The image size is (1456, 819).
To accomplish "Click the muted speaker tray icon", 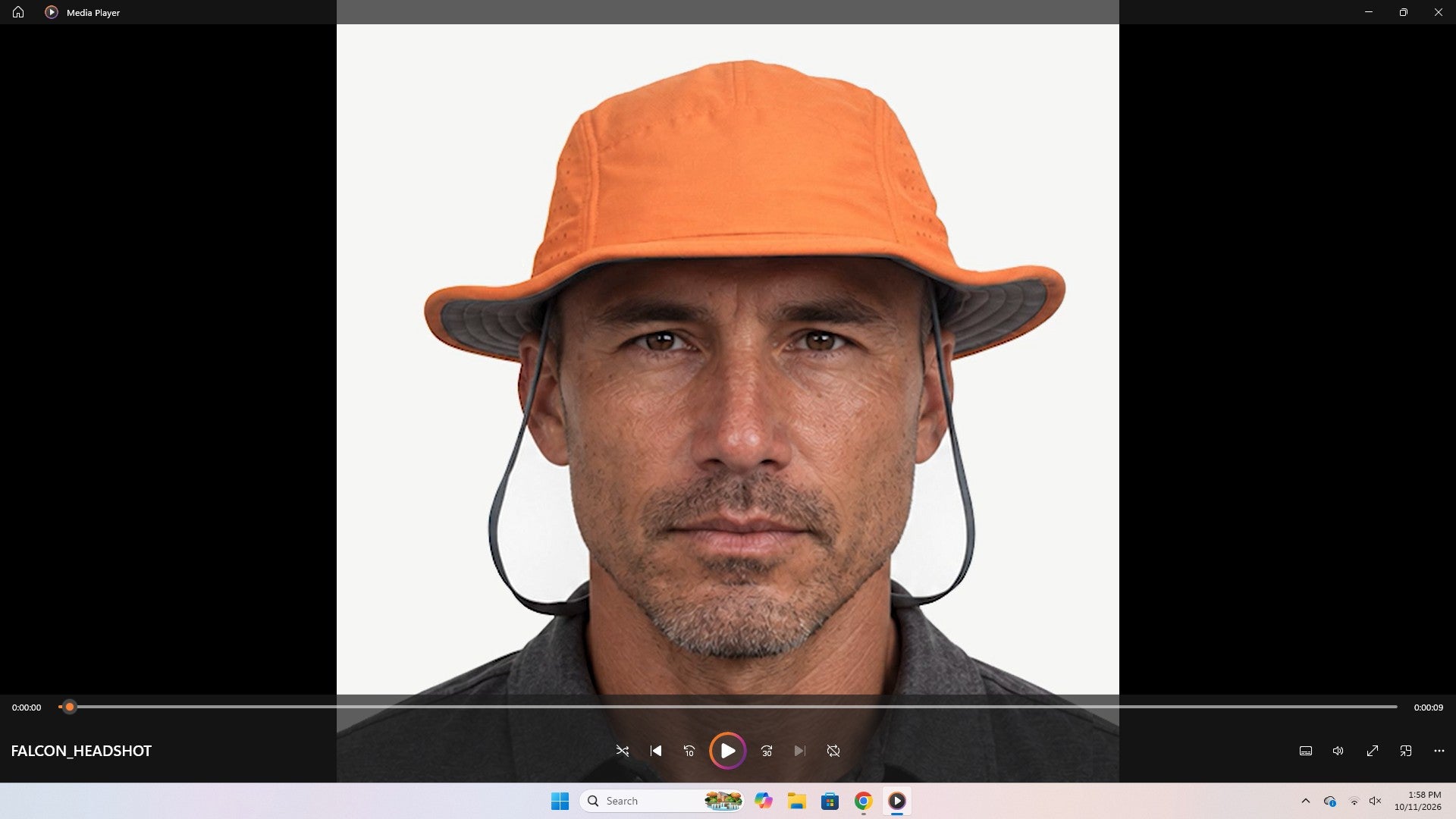I will 1375,801.
